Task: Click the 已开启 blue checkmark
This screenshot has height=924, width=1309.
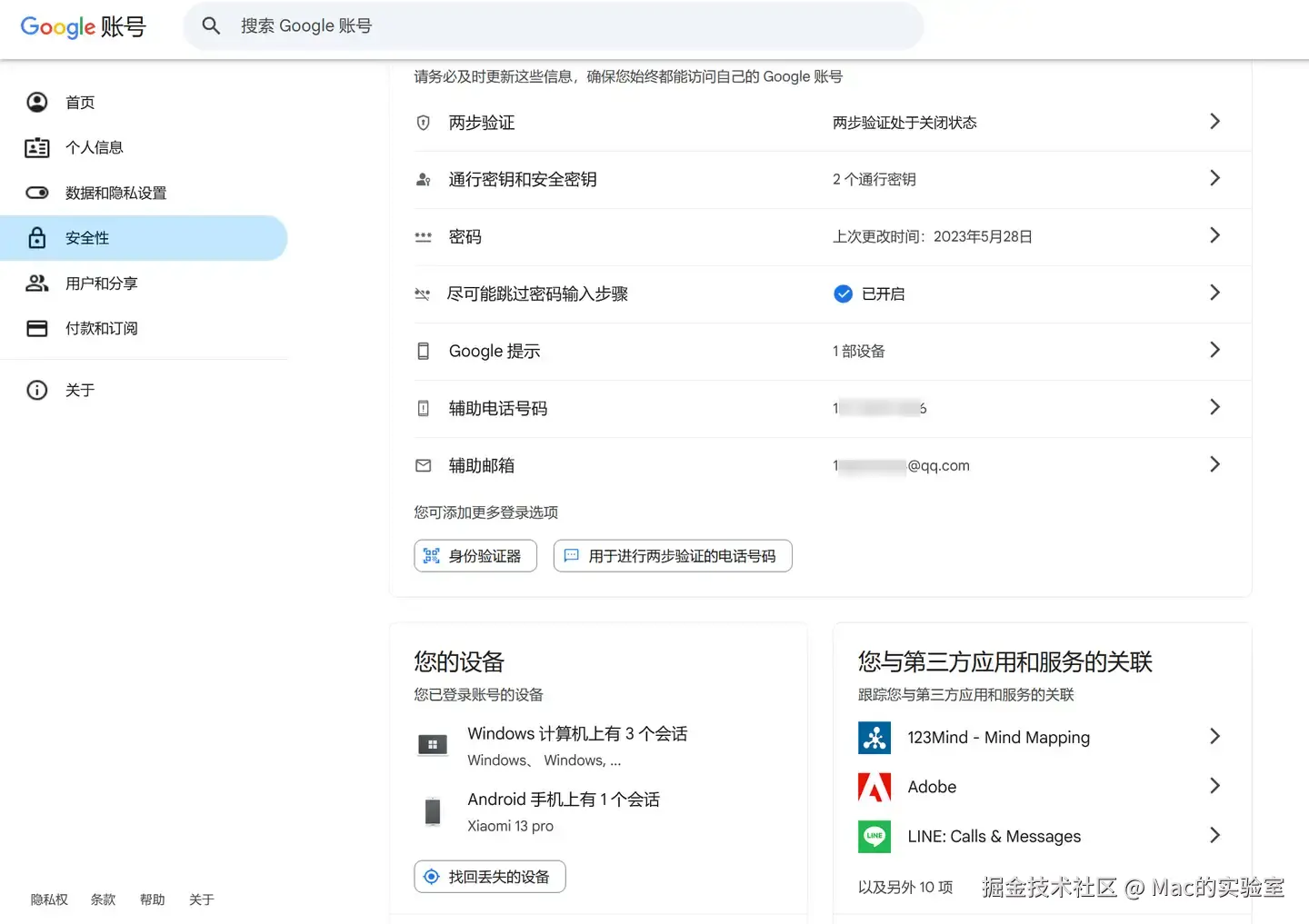Action: pos(843,293)
